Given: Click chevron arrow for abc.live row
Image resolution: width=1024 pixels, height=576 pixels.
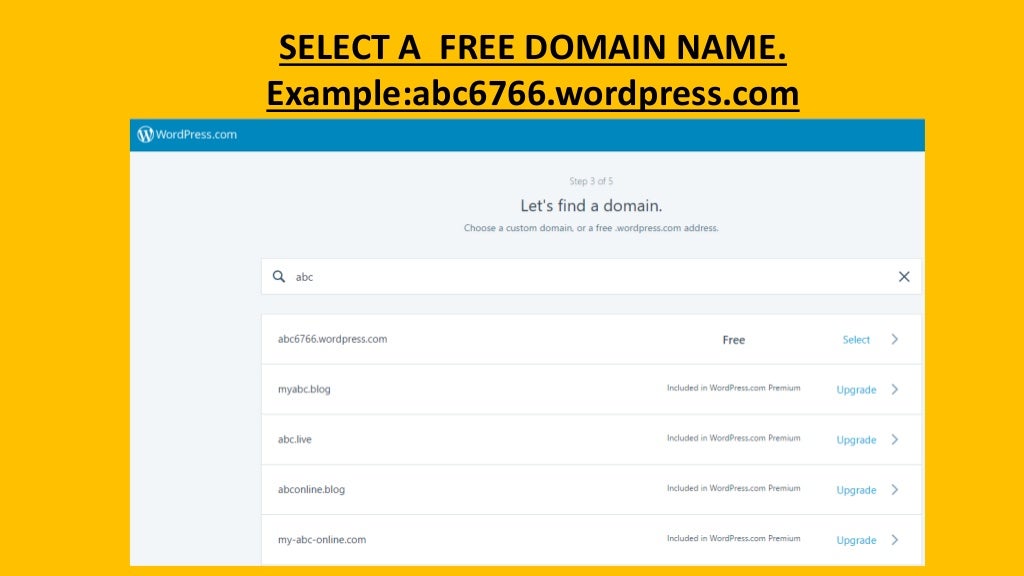Looking at the screenshot, I should [x=895, y=440].
